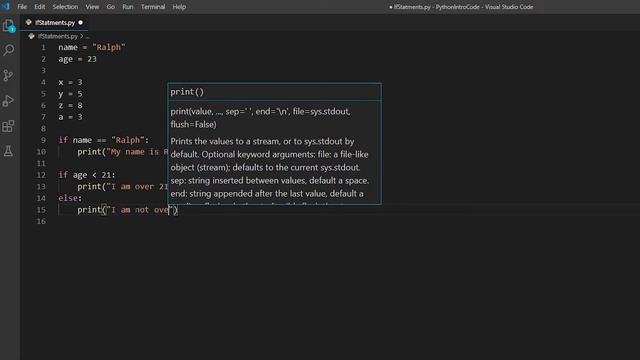Click the x = 3 code line

click(70, 82)
